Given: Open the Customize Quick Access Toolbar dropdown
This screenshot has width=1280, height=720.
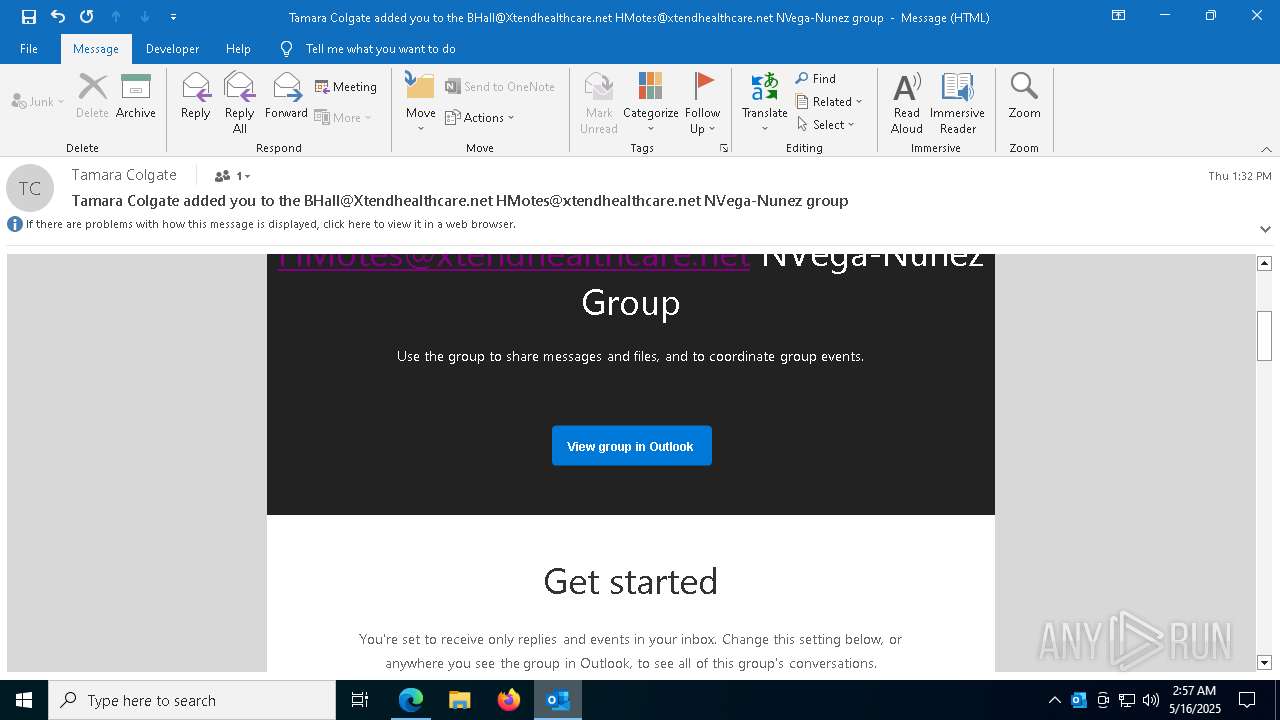Looking at the screenshot, I should 173,17.
